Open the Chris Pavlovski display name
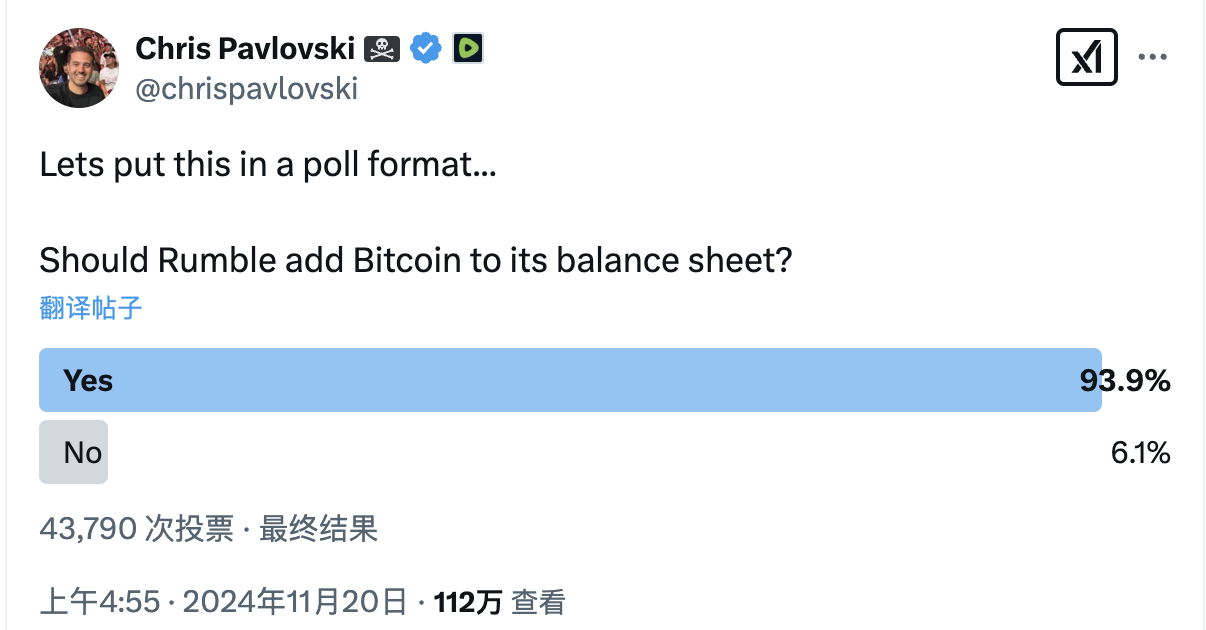Screen dimensions: 1206x630 coord(245,47)
